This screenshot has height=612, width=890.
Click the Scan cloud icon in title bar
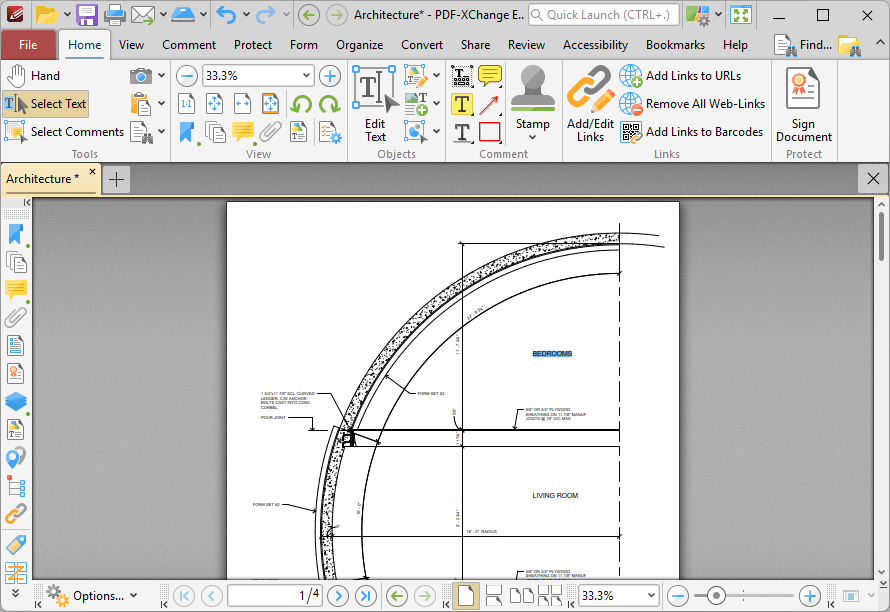(x=183, y=15)
